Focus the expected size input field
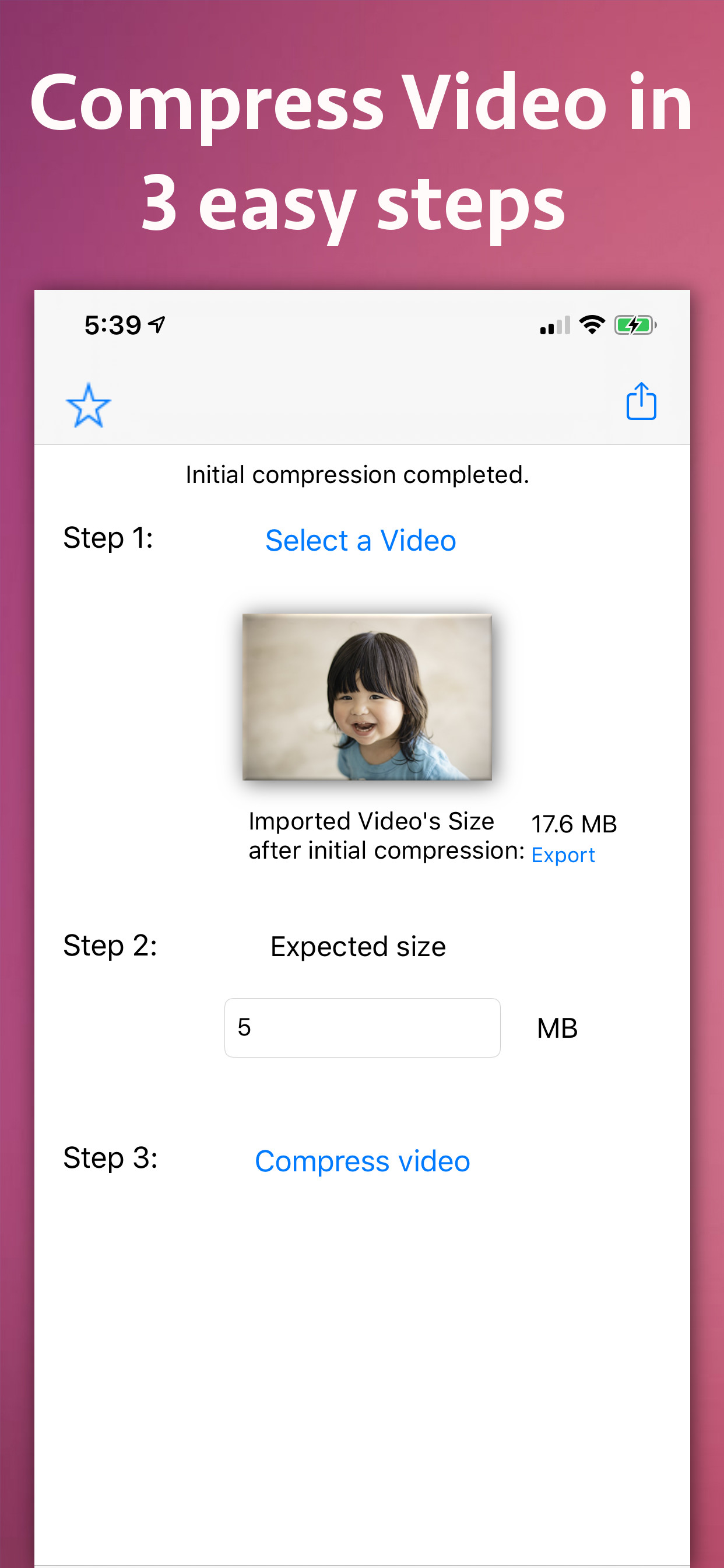The width and height of the screenshot is (724, 1568). click(x=362, y=1027)
